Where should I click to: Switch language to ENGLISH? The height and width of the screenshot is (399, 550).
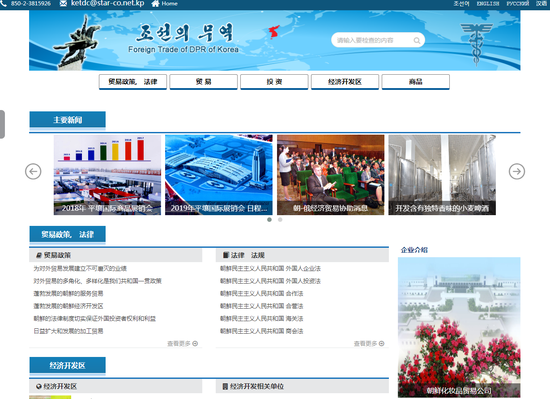pyautogui.click(x=488, y=4)
